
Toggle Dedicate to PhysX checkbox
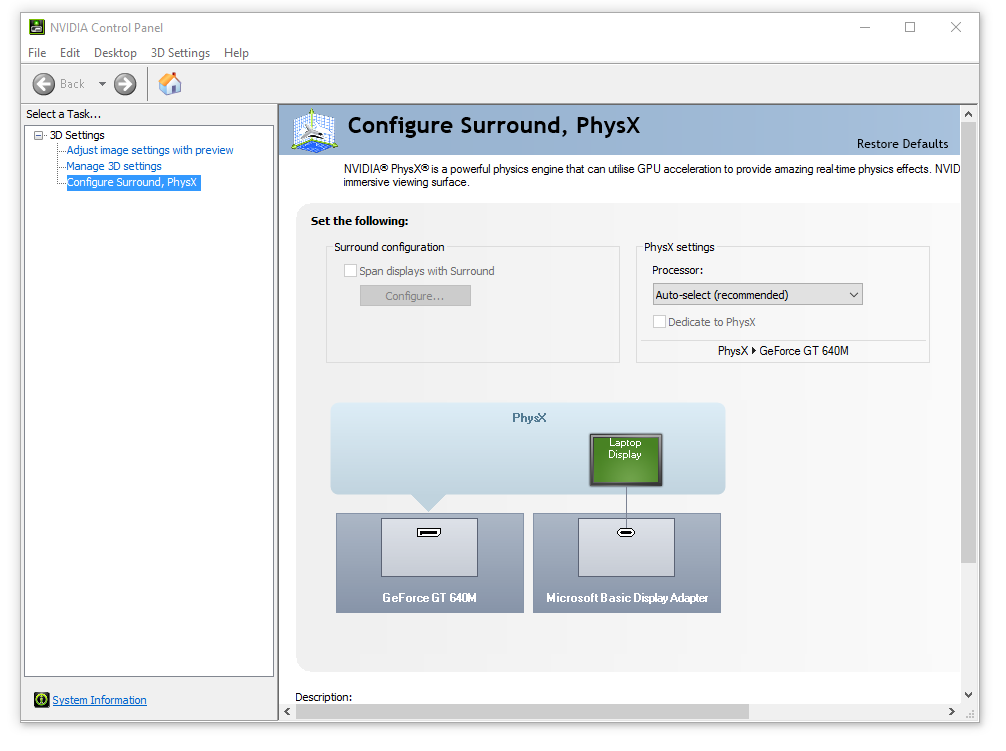[x=659, y=321]
